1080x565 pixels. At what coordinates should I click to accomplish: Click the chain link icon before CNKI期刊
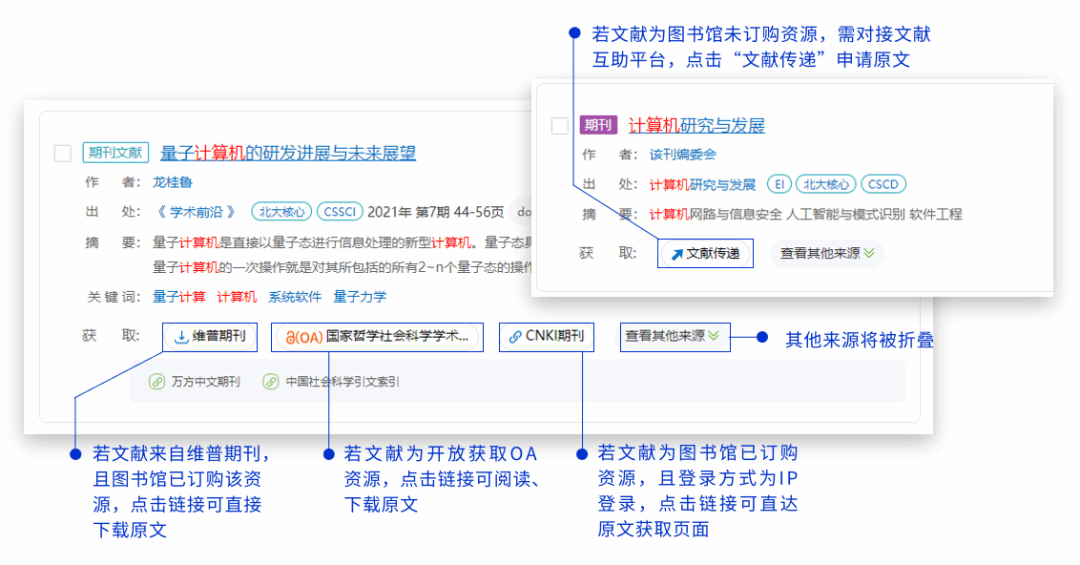coord(516,337)
